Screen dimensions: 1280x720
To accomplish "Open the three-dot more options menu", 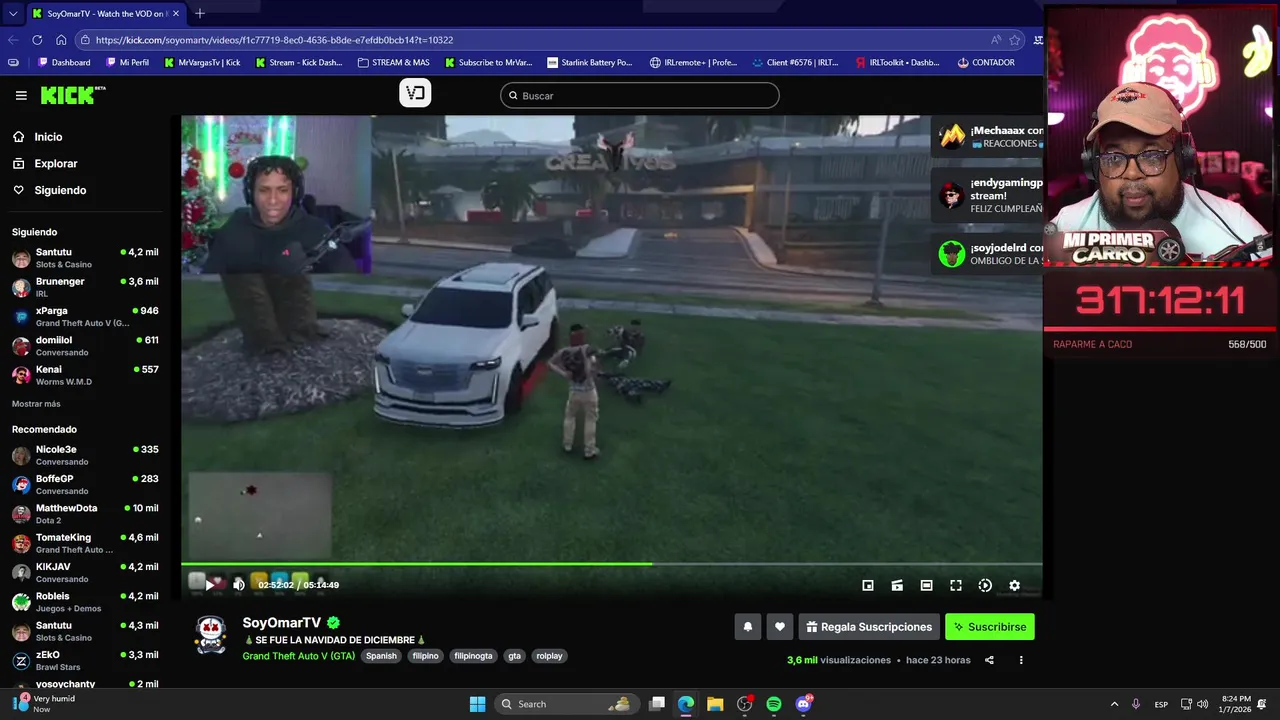I will [x=1021, y=660].
